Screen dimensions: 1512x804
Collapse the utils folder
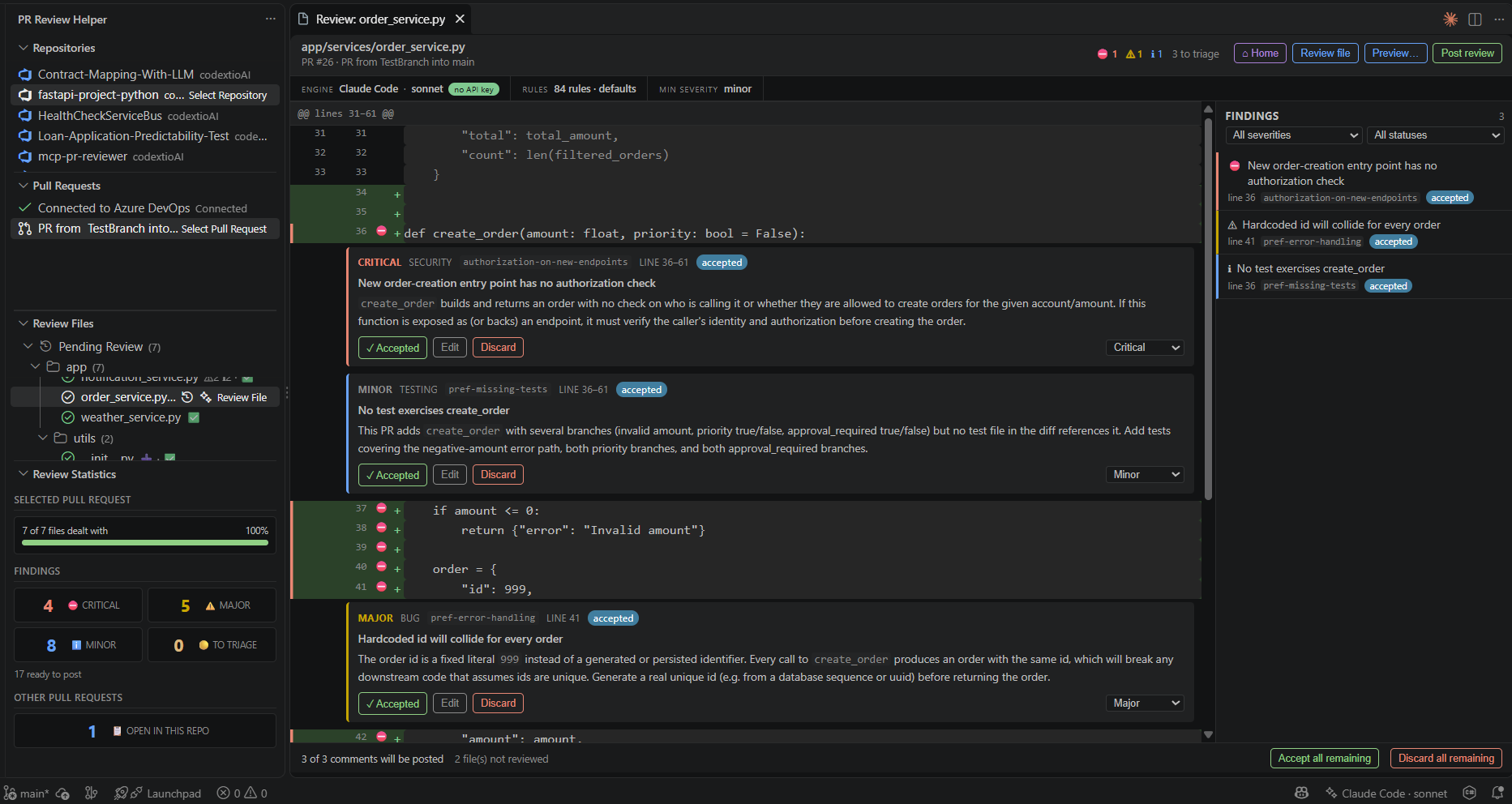click(44, 438)
